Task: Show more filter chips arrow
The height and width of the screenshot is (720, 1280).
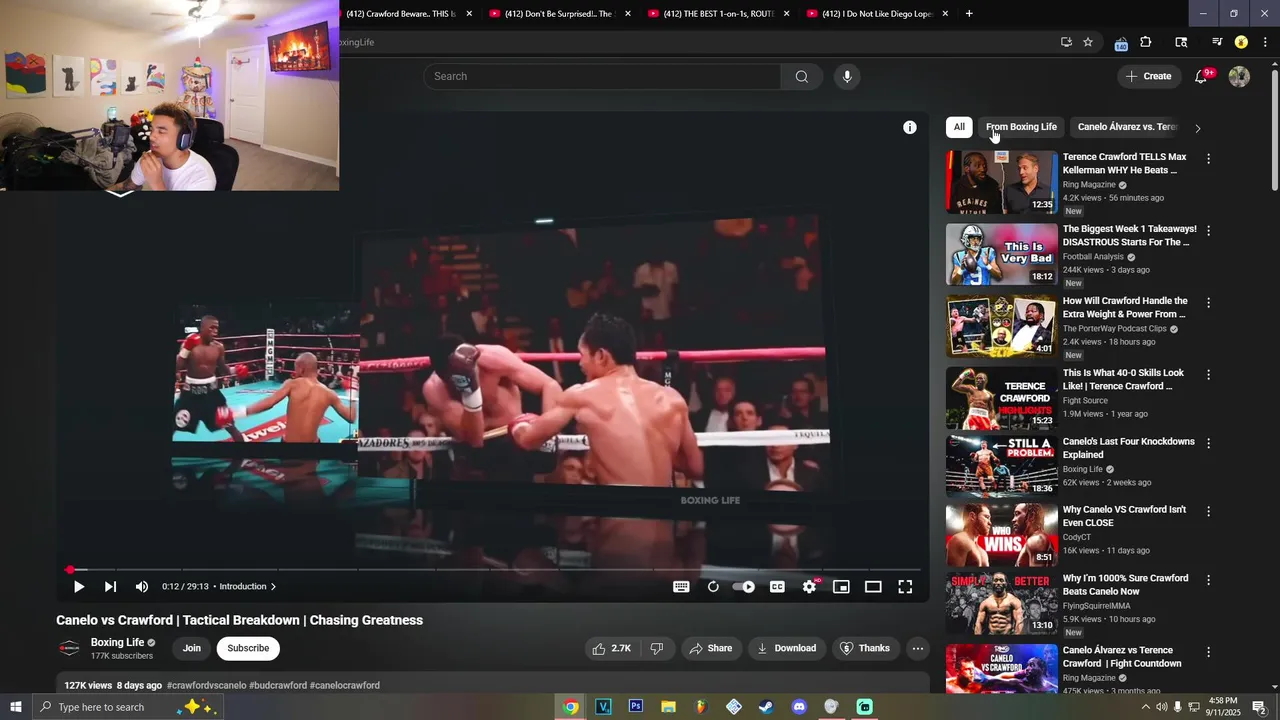Action: tap(1197, 128)
